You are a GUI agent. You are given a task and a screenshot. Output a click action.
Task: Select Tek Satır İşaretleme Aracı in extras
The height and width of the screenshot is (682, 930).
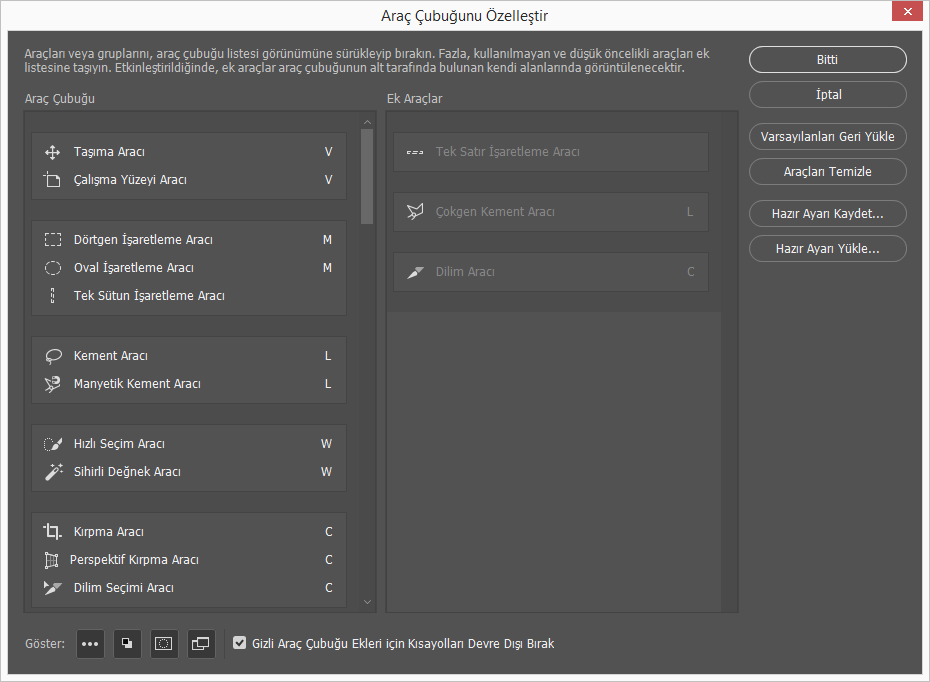pyautogui.click(x=507, y=152)
